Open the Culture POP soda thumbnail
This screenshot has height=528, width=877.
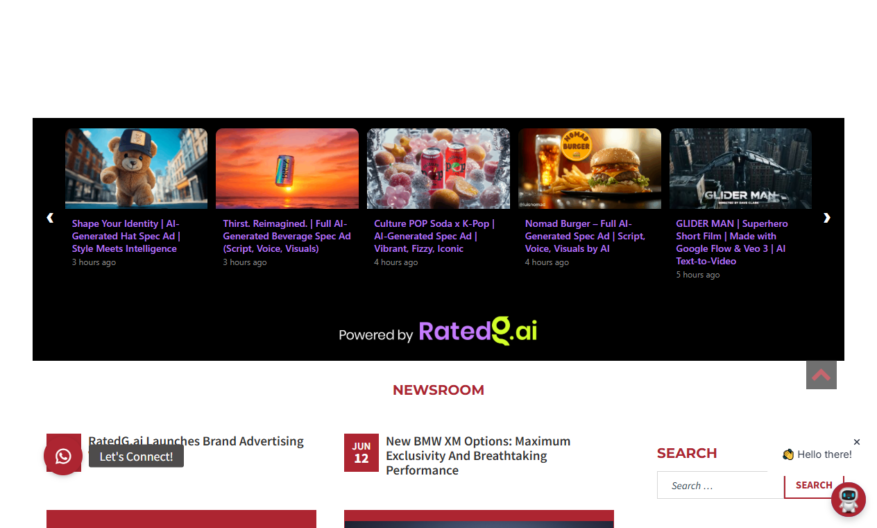pos(438,168)
